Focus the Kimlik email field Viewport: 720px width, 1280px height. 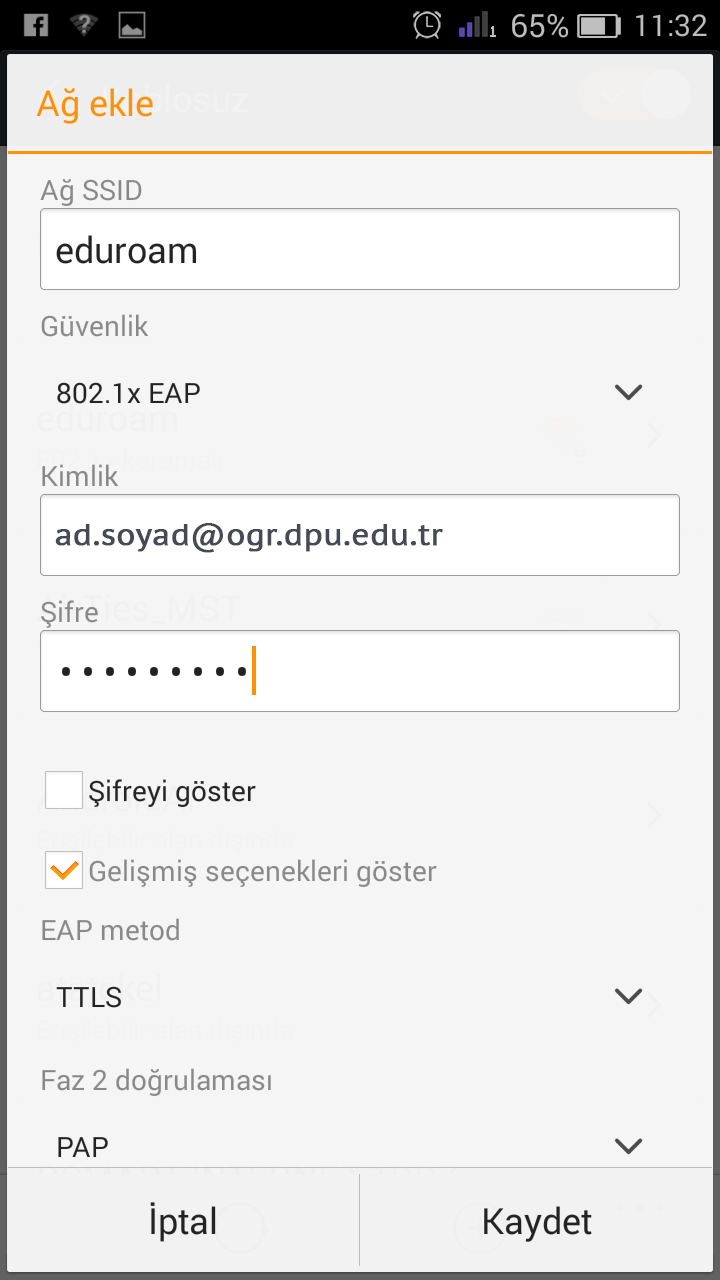click(x=360, y=535)
